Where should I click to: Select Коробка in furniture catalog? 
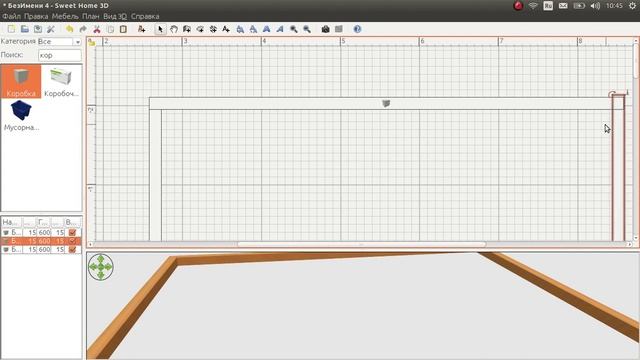point(21,82)
